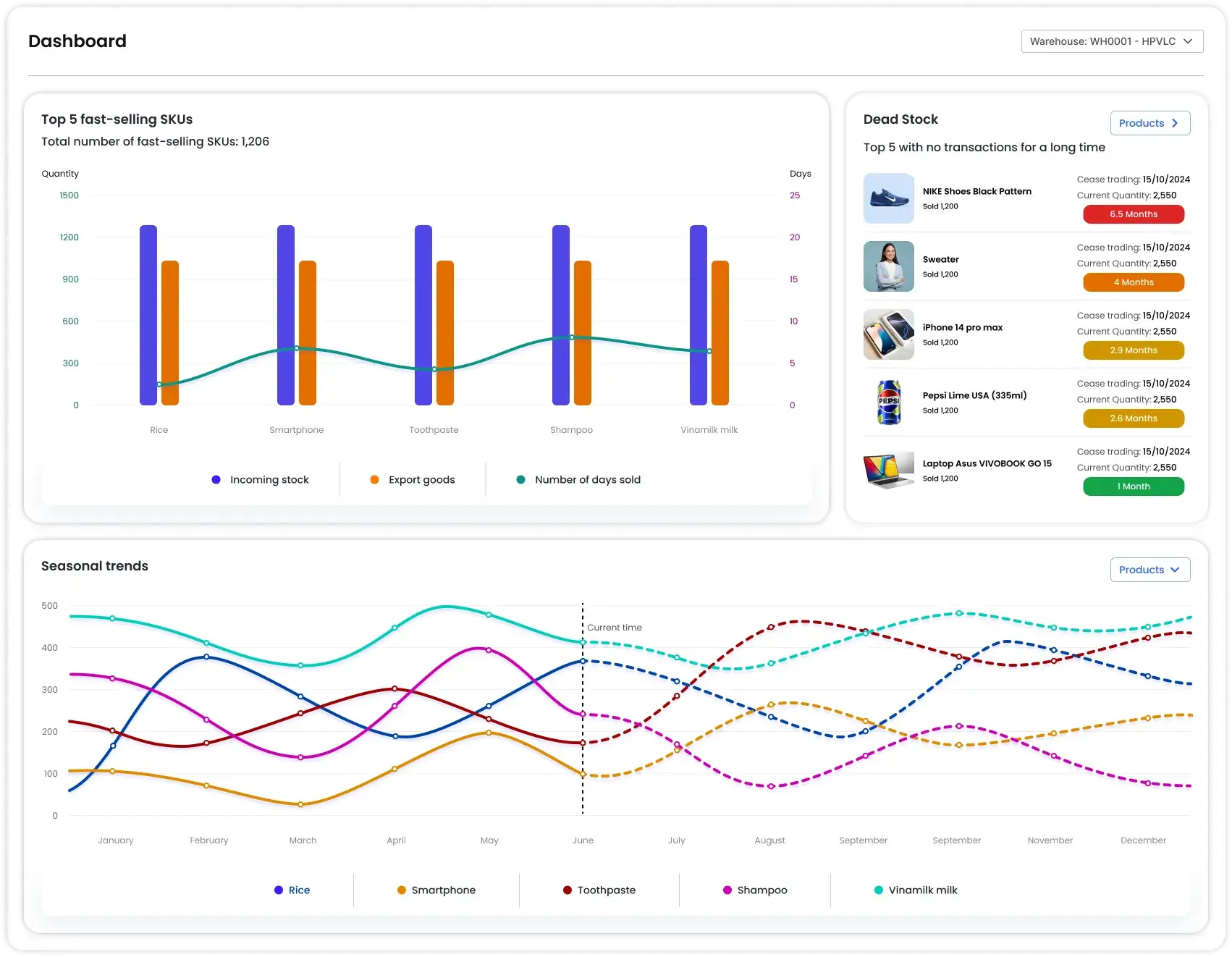Image resolution: width=1232 pixels, height=957 pixels.
Task: Toggle the Export goods legend item
Action: pyautogui.click(x=413, y=480)
